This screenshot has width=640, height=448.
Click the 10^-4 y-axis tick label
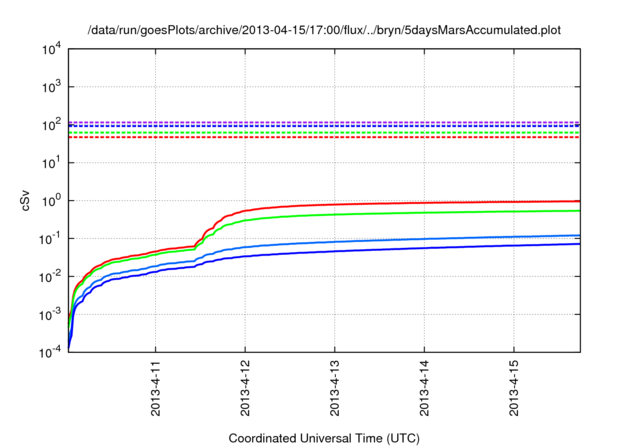[x=52, y=352]
